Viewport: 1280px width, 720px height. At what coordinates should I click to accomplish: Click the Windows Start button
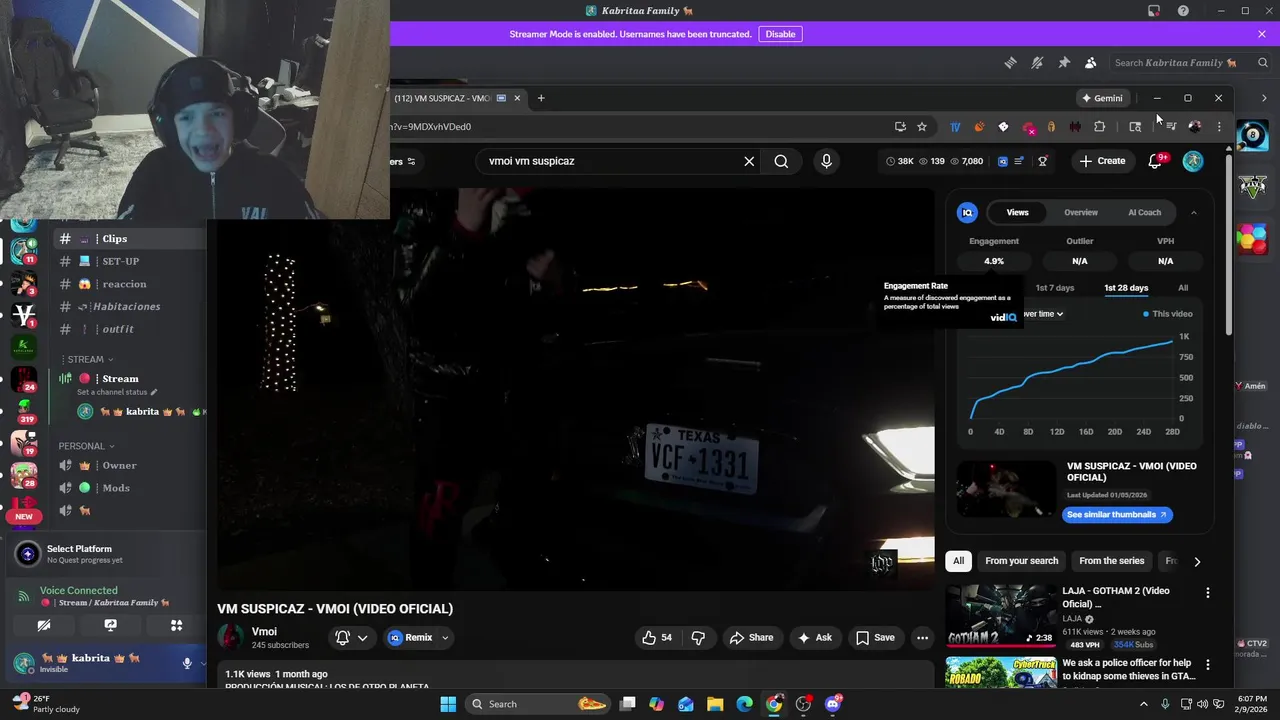(x=448, y=704)
